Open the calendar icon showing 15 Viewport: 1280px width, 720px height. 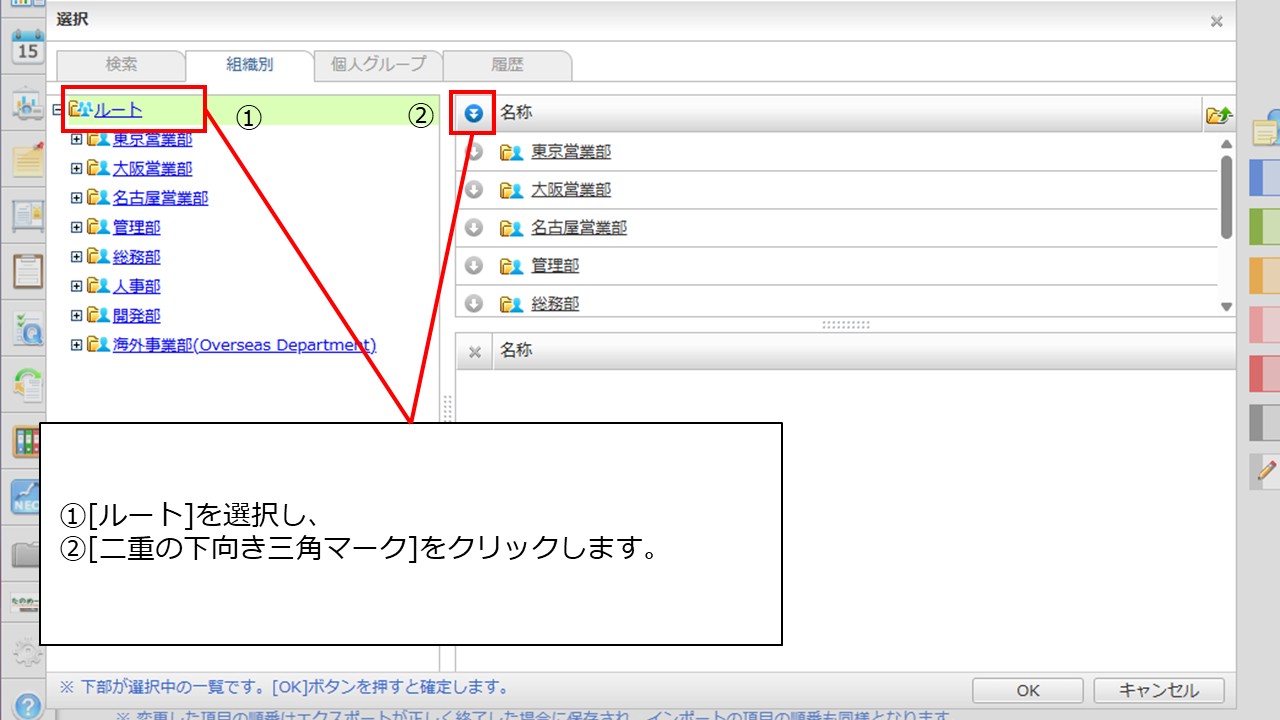[x=28, y=46]
